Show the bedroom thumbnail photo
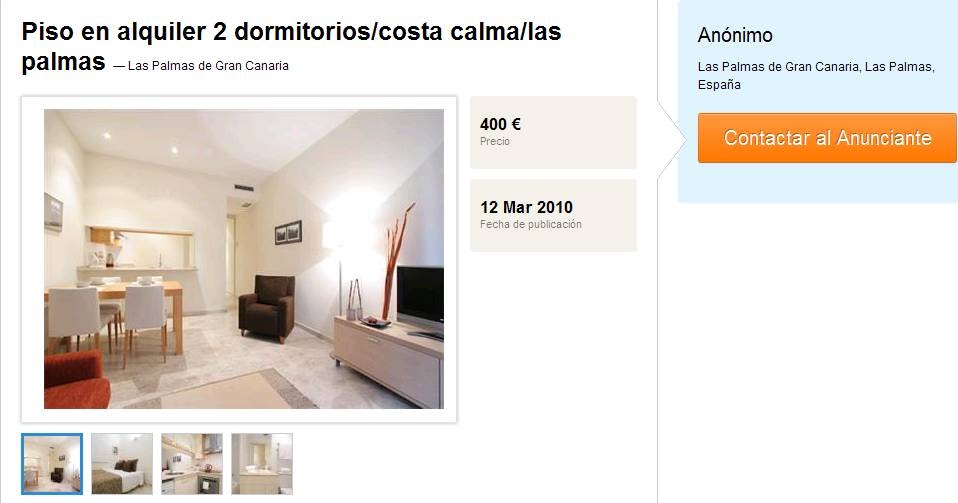The width and height of the screenshot is (958, 503). [122, 464]
